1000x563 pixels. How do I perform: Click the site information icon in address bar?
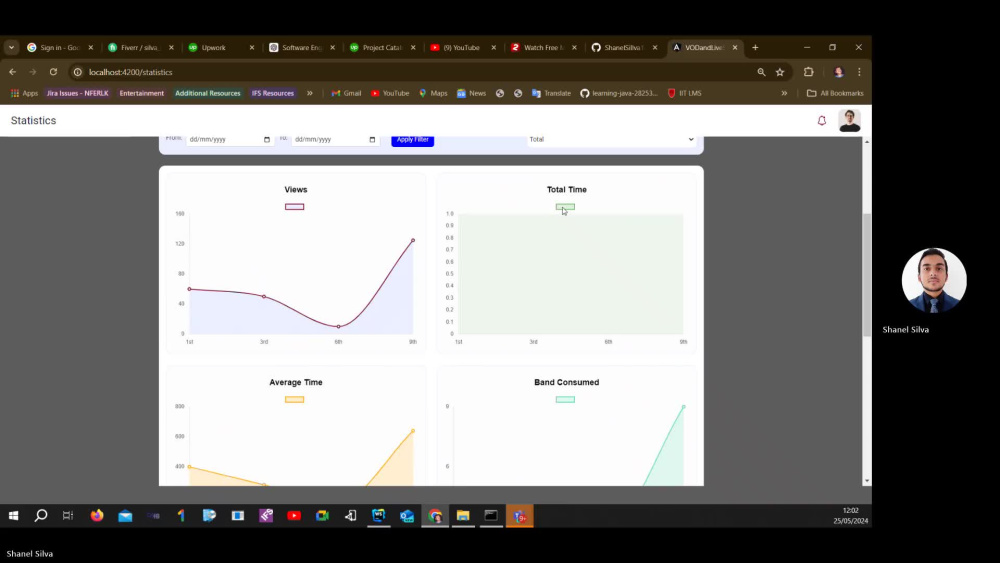(78, 72)
